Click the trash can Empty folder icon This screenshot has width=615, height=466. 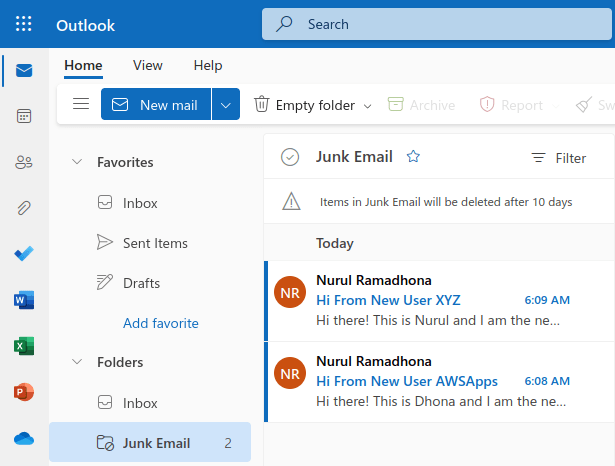tap(262, 104)
